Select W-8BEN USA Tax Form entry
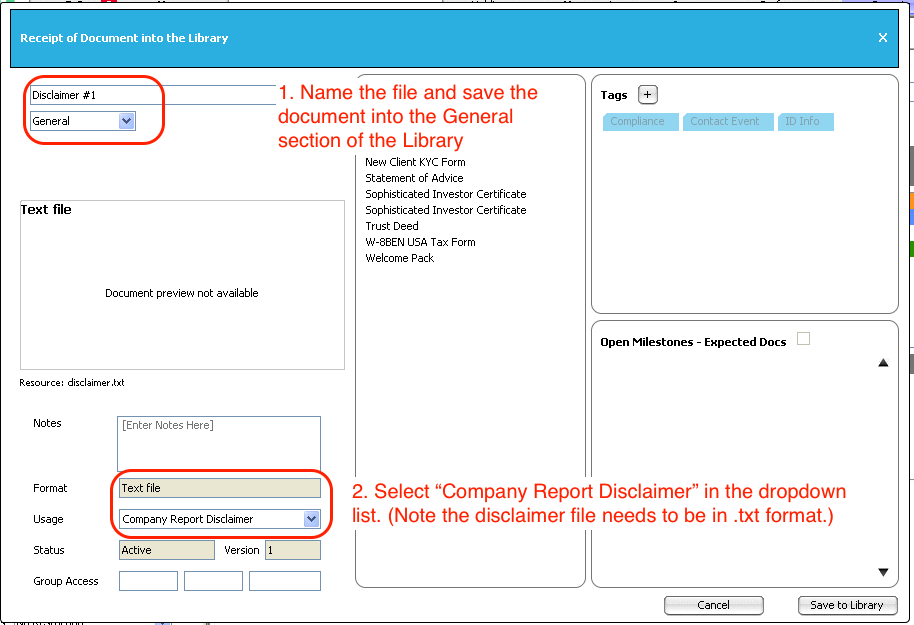 tap(420, 242)
